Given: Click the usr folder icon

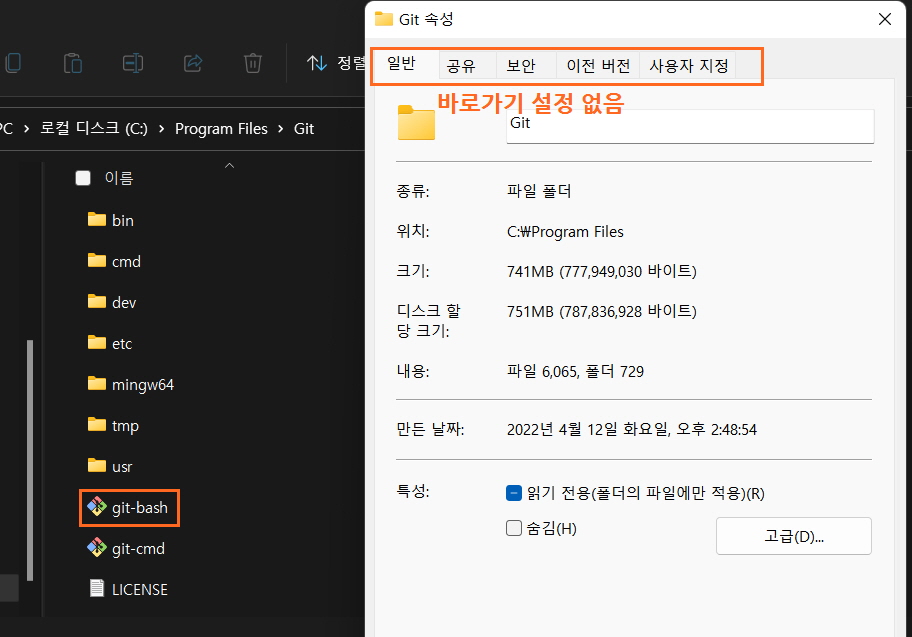Looking at the screenshot, I should pyautogui.click(x=97, y=465).
